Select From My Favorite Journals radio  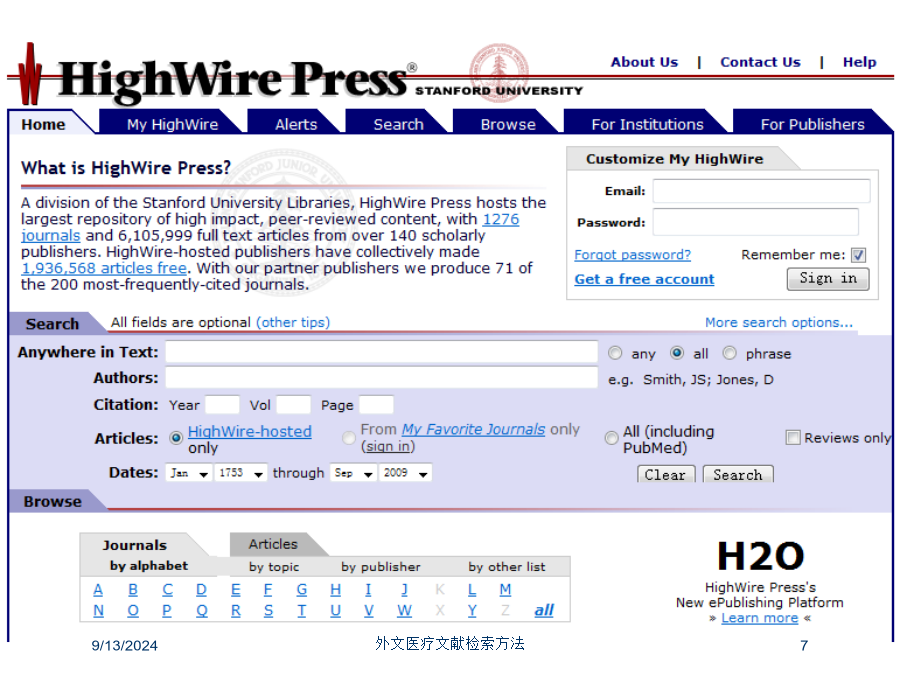tap(348, 438)
